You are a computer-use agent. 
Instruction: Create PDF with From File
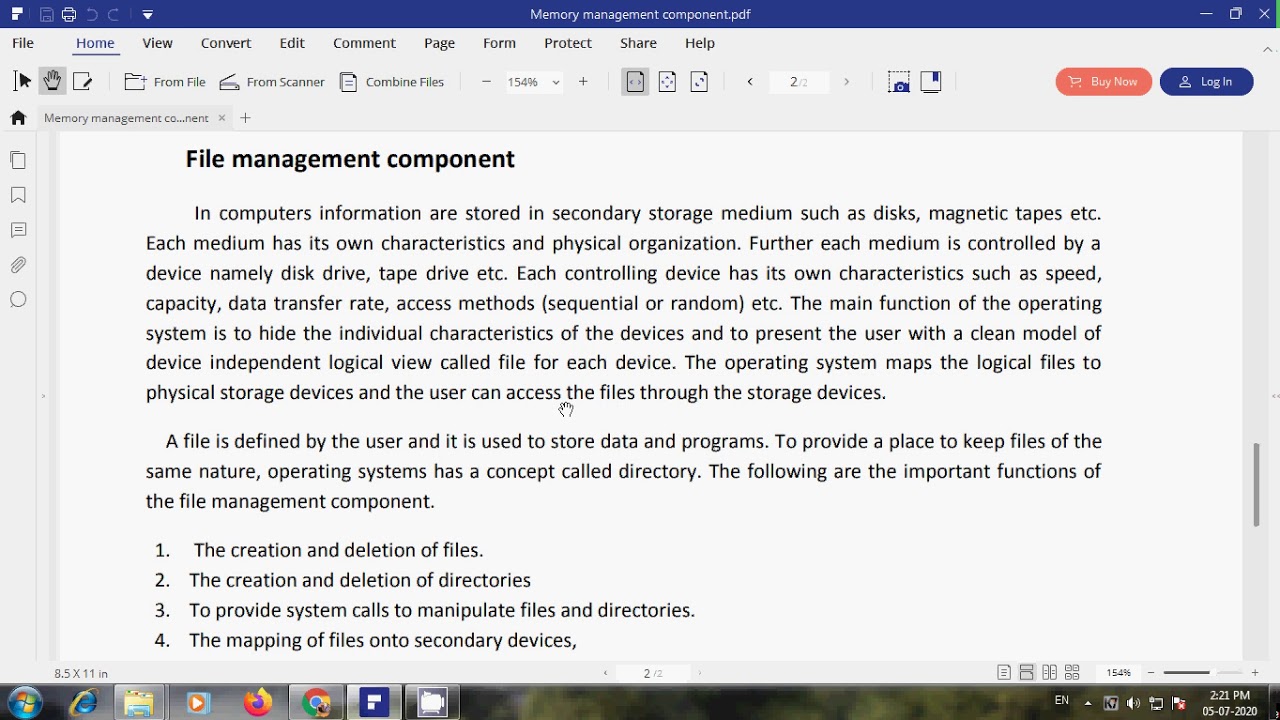[165, 82]
